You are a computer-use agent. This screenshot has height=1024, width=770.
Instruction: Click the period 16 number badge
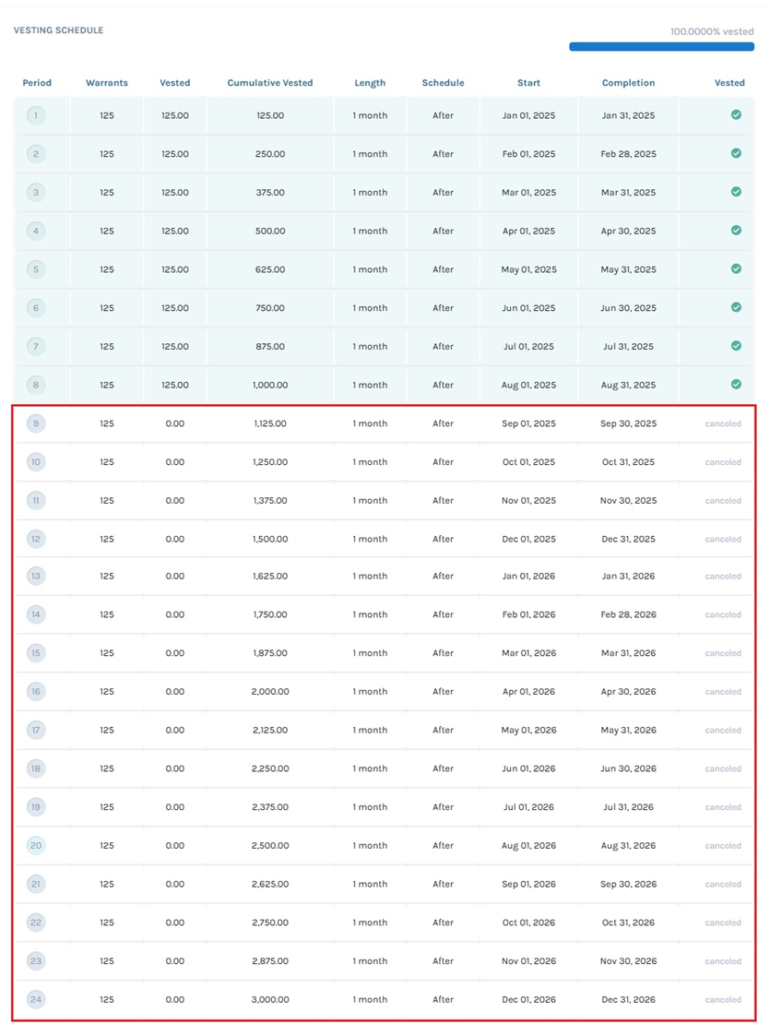tap(36, 692)
